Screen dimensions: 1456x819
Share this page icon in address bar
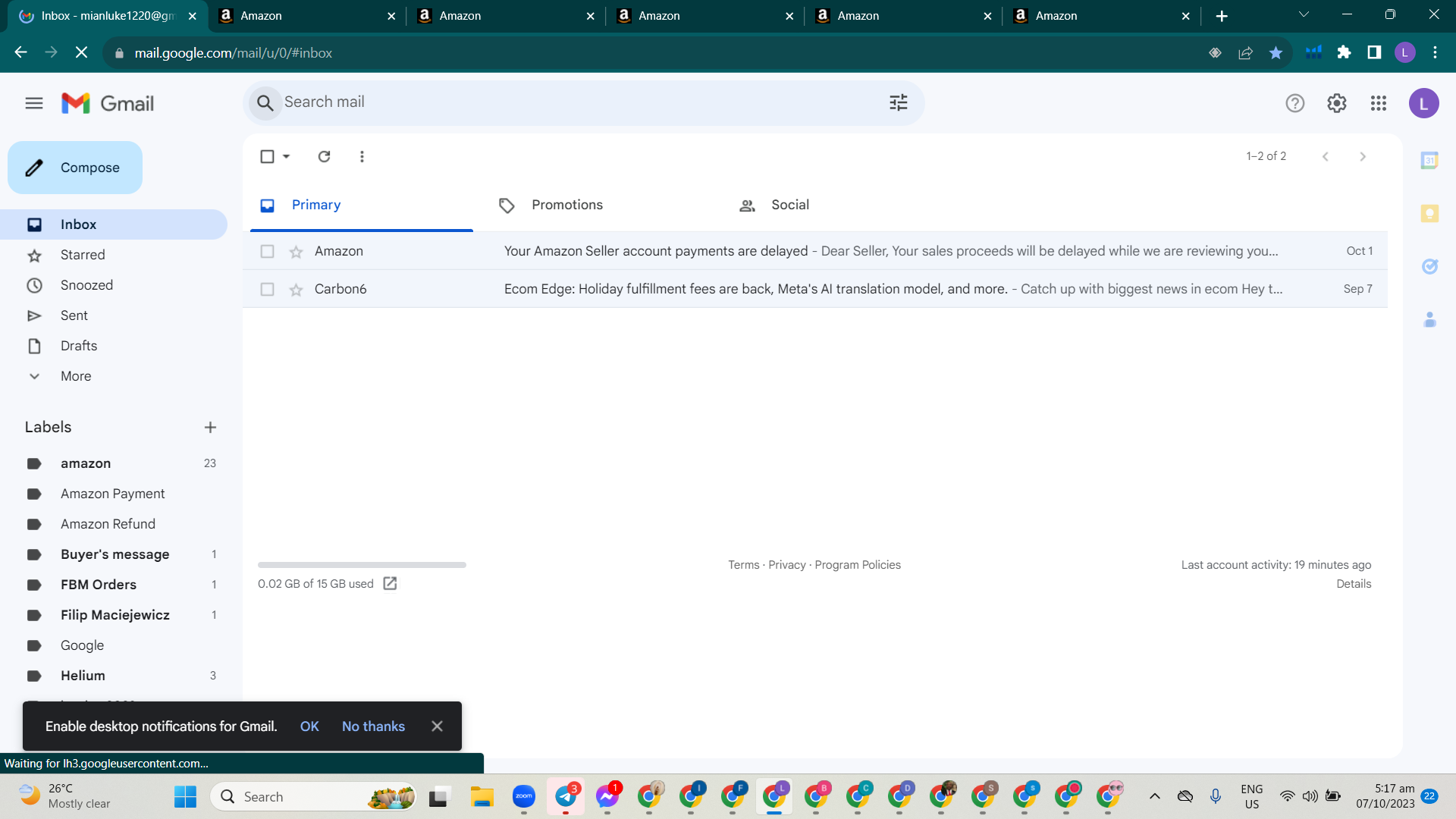pyautogui.click(x=1245, y=52)
